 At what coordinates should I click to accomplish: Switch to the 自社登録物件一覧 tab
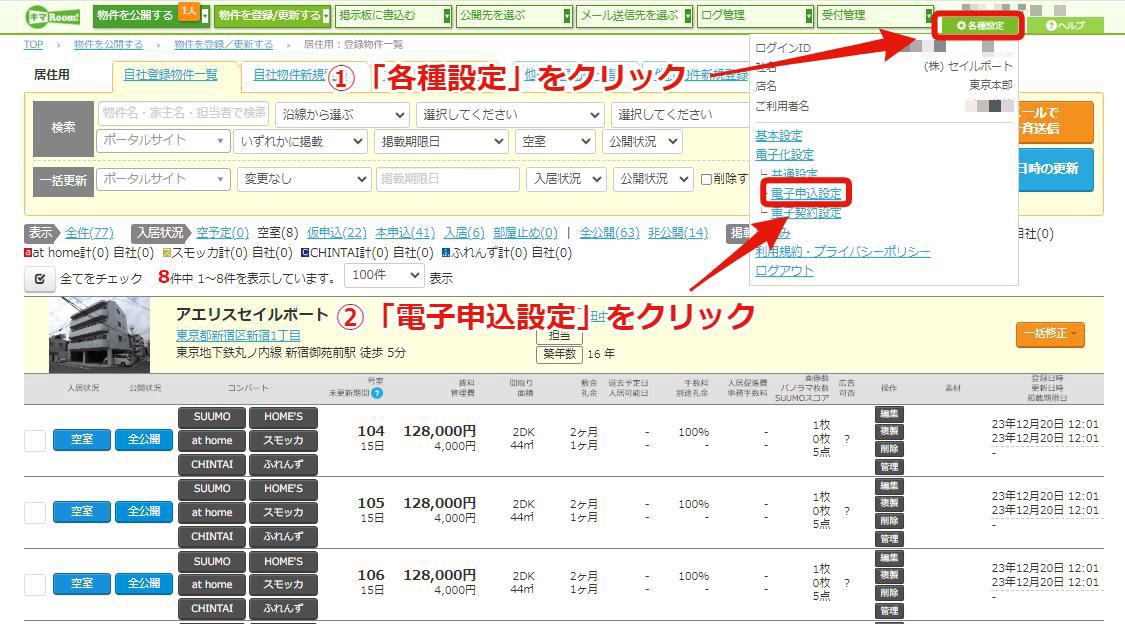tap(170, 75)
